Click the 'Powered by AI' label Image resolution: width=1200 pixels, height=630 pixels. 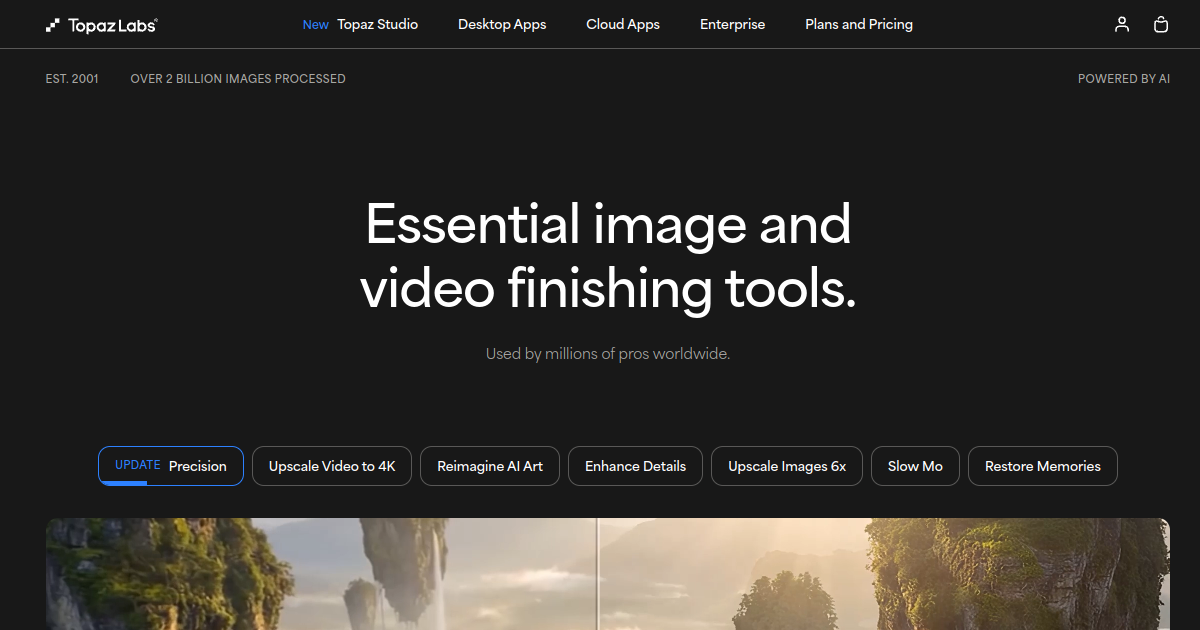click(x=1123, y=79)
